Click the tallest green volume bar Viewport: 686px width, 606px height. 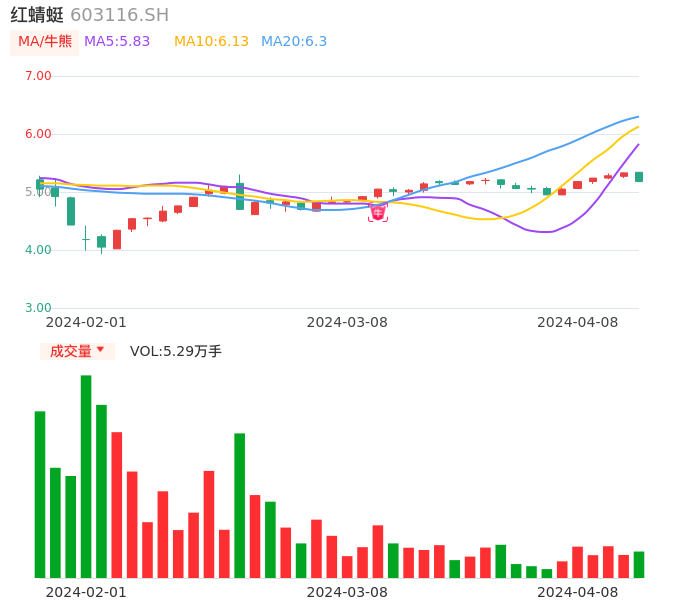point(86,476)
